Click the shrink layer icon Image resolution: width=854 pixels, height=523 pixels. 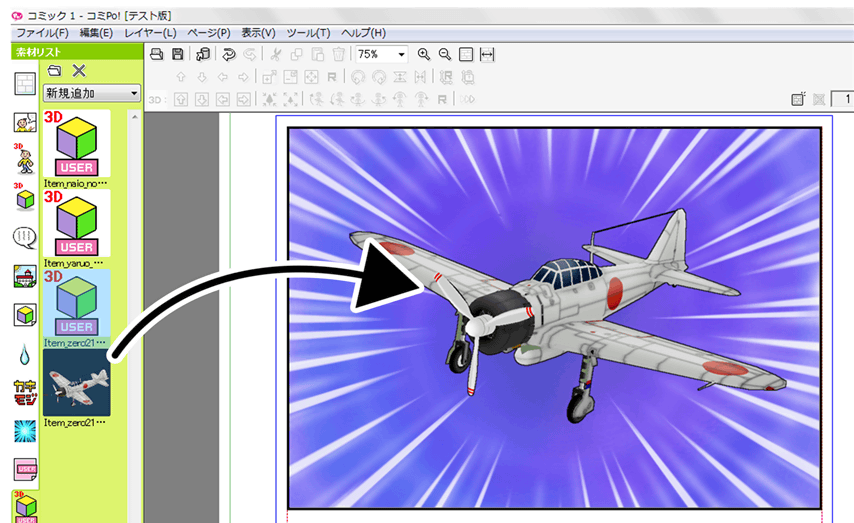(290, 77)
